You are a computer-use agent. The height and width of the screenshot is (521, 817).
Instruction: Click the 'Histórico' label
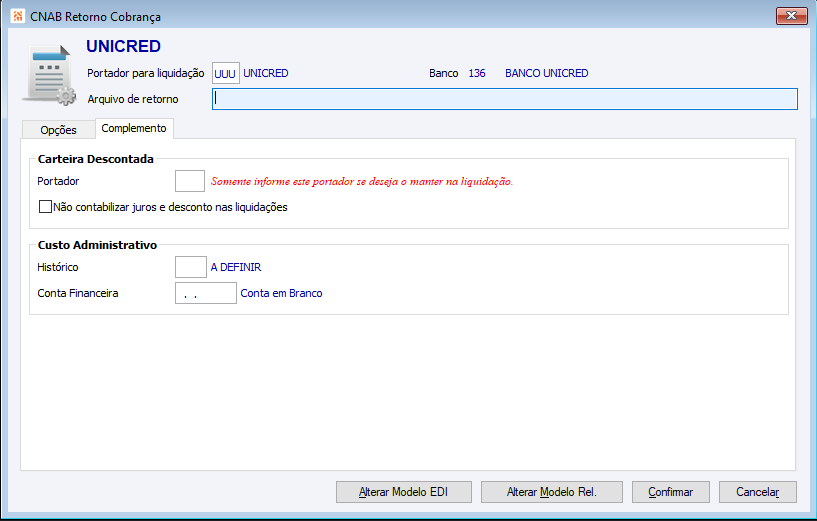coord(58,267)
